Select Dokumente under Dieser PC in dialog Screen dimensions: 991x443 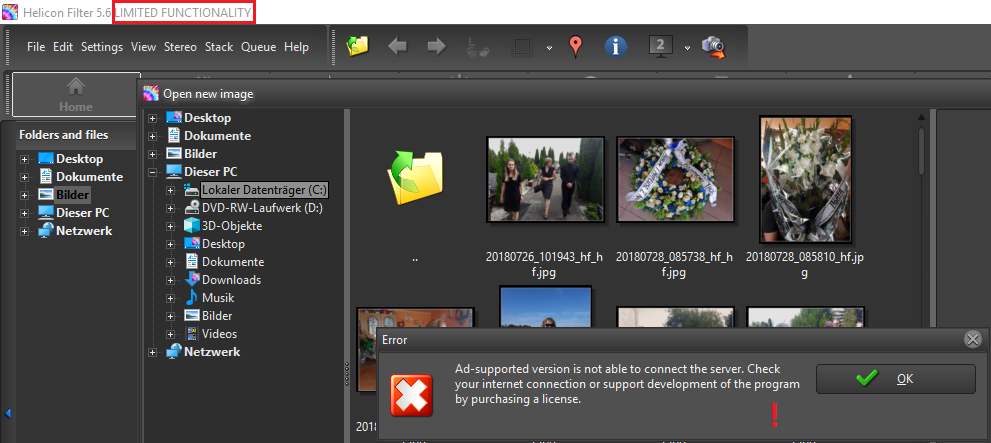coord(233,262)
